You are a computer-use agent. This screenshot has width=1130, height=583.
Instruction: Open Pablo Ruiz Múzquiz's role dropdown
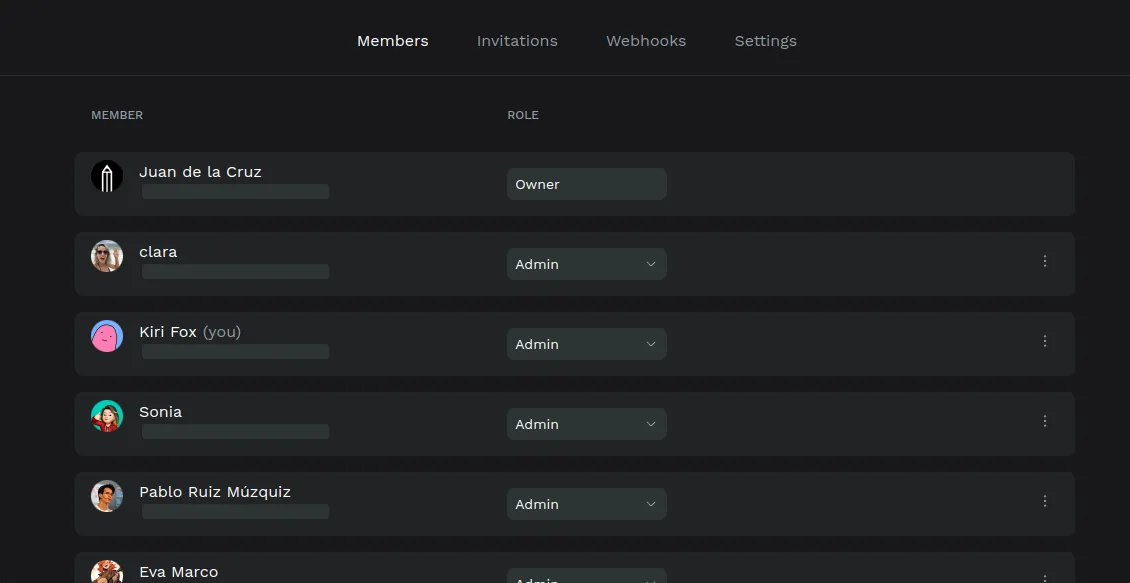(586, 504)
